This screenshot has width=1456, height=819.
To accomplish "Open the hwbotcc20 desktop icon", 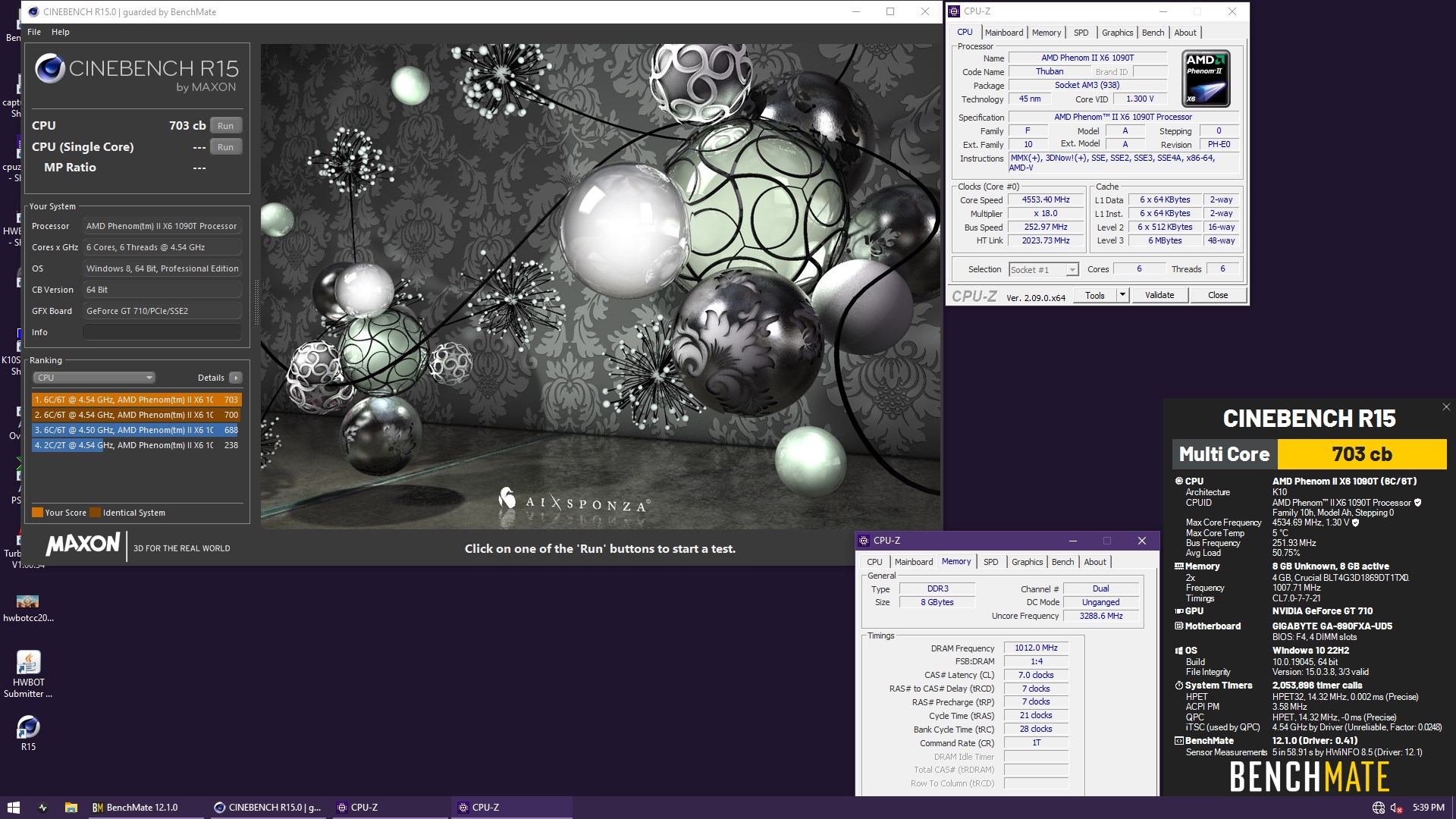I will click(28, 607).
